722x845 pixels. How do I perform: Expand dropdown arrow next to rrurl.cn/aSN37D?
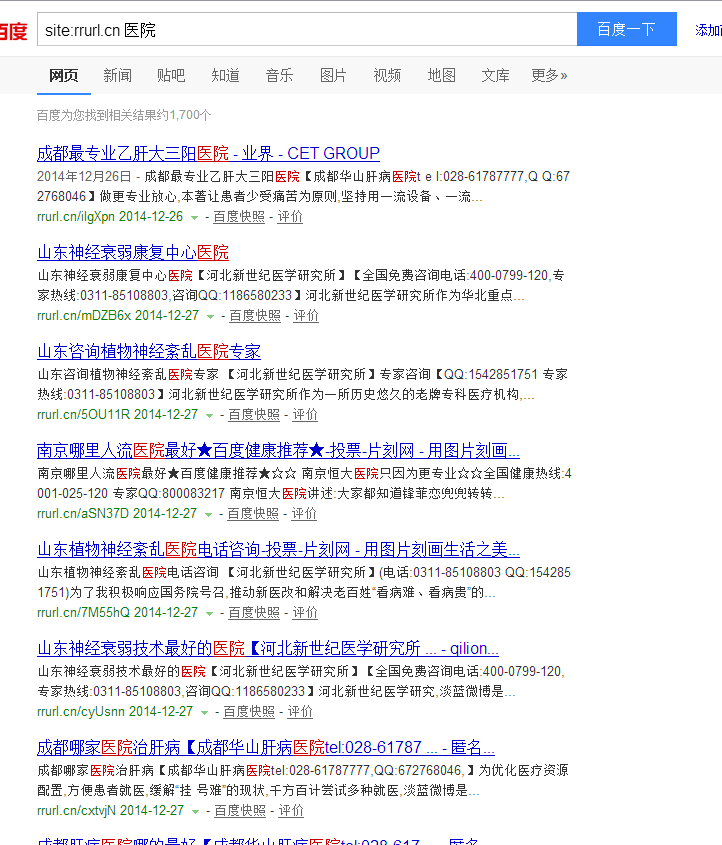point(209,515)
